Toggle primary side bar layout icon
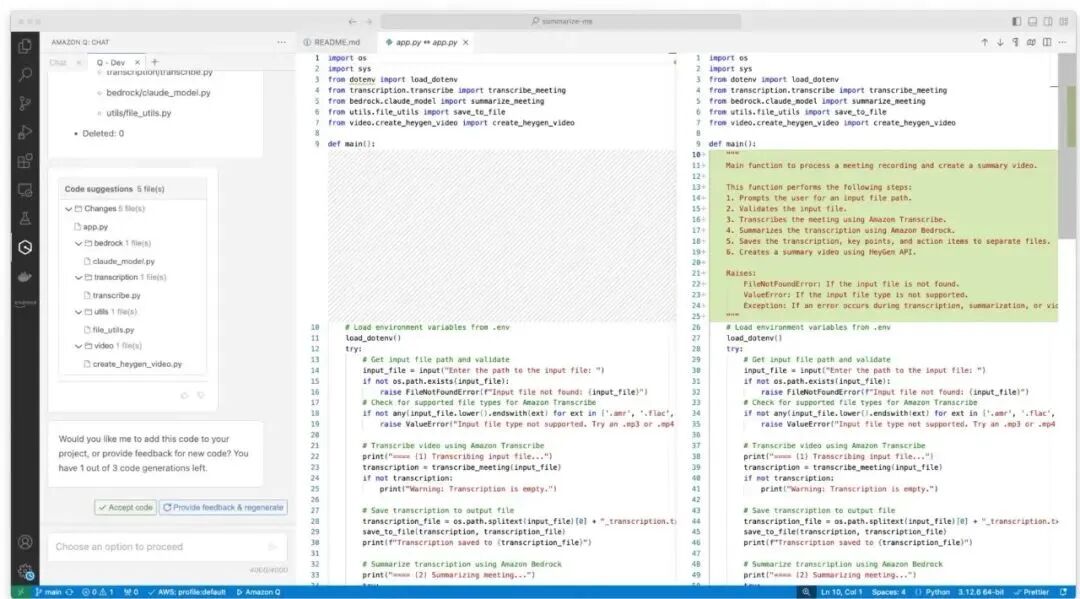Screen dimensions: 1080x599 (1017, 21)
